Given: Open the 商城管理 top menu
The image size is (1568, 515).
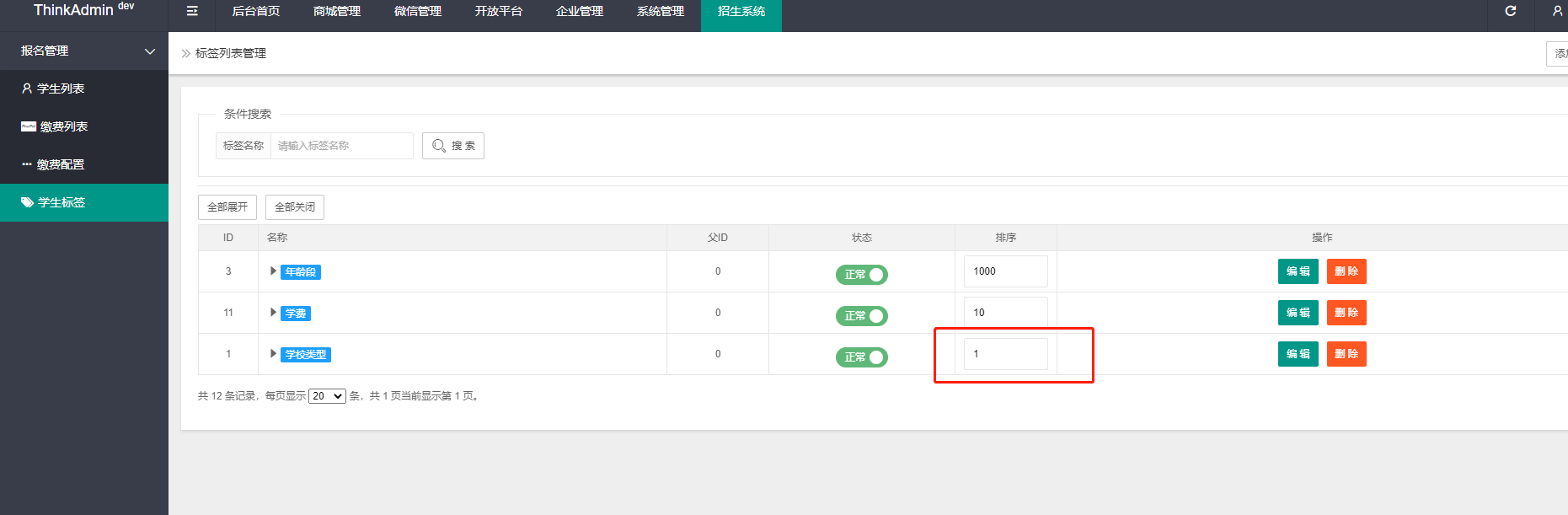Looking at the screenshot, I should click(337, 12).
